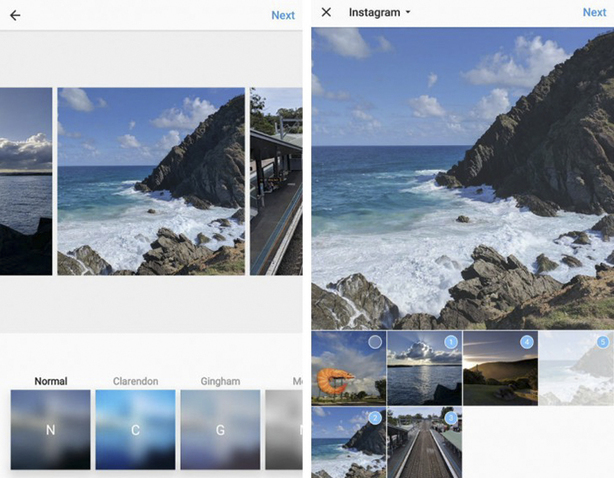Select the Normal filter thumbnail
The image size is (614, 478).
(x=51, y=429)
